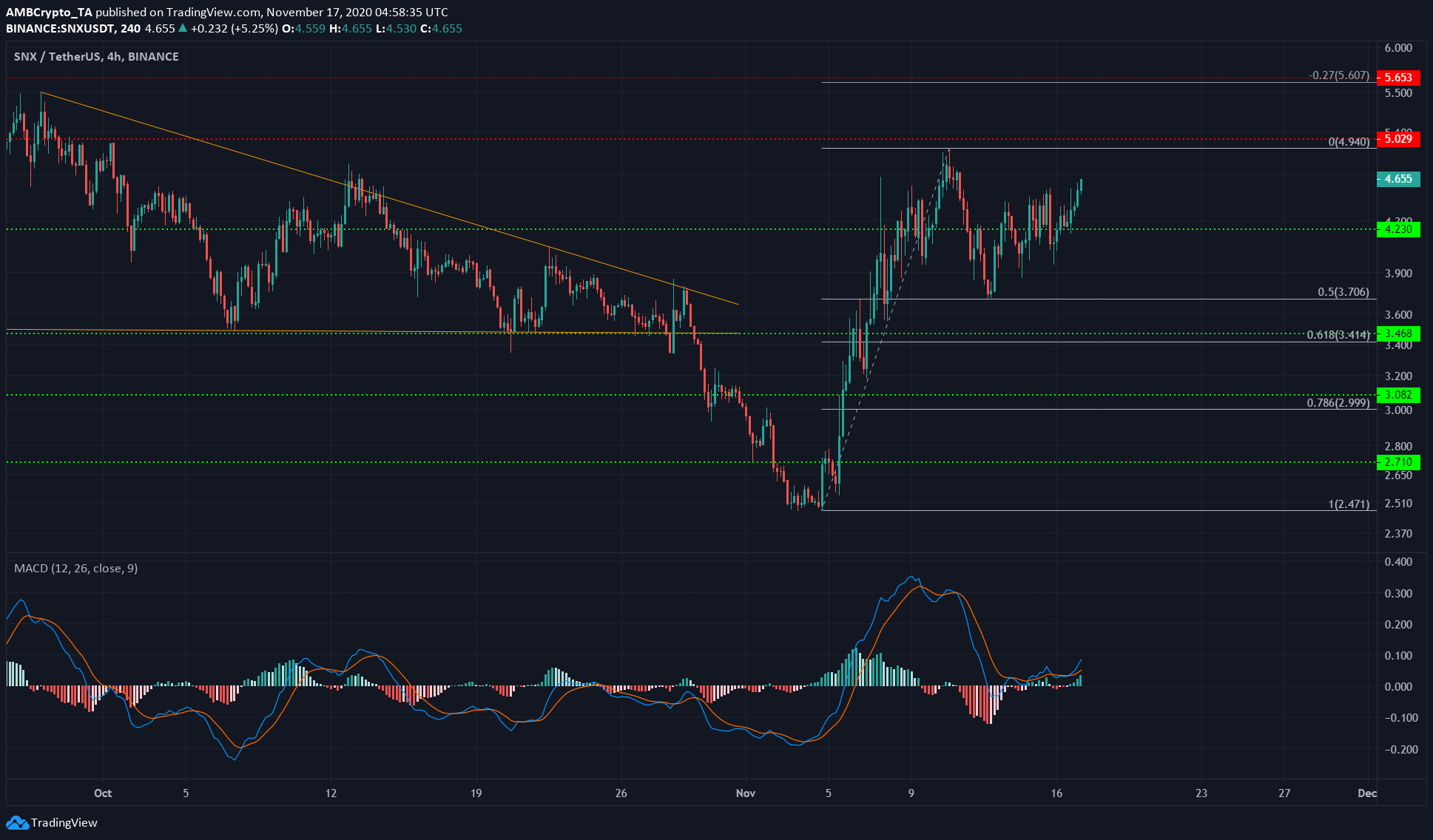Click the 6.000 price axis value

pos(1398,48)
